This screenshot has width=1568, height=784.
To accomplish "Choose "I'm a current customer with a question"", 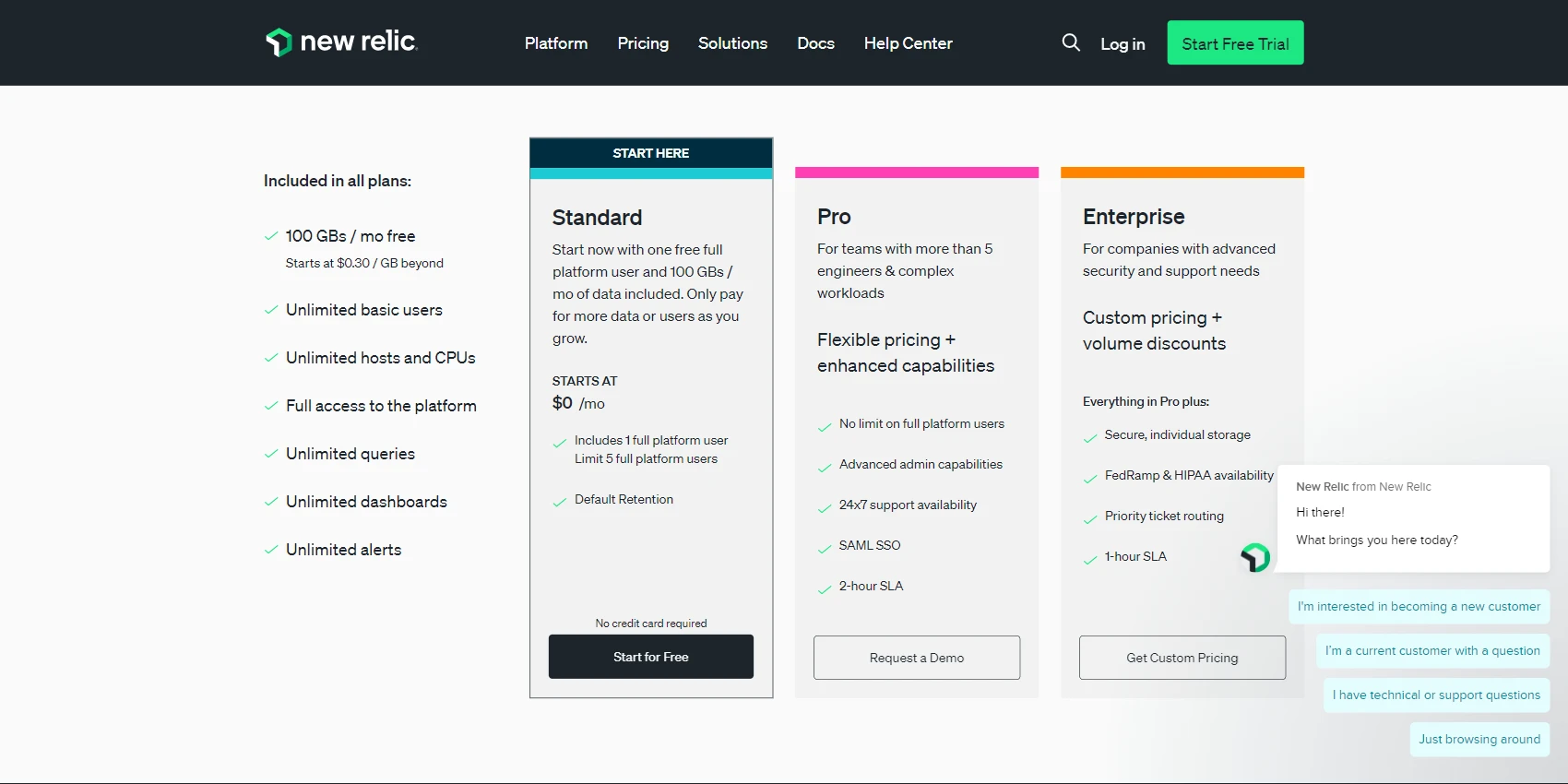I will tap(1432, 651).
